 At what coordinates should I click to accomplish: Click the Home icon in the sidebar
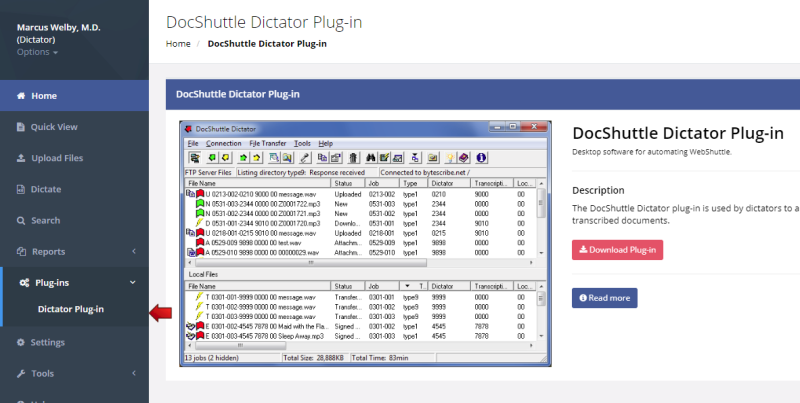pos(21,96)
